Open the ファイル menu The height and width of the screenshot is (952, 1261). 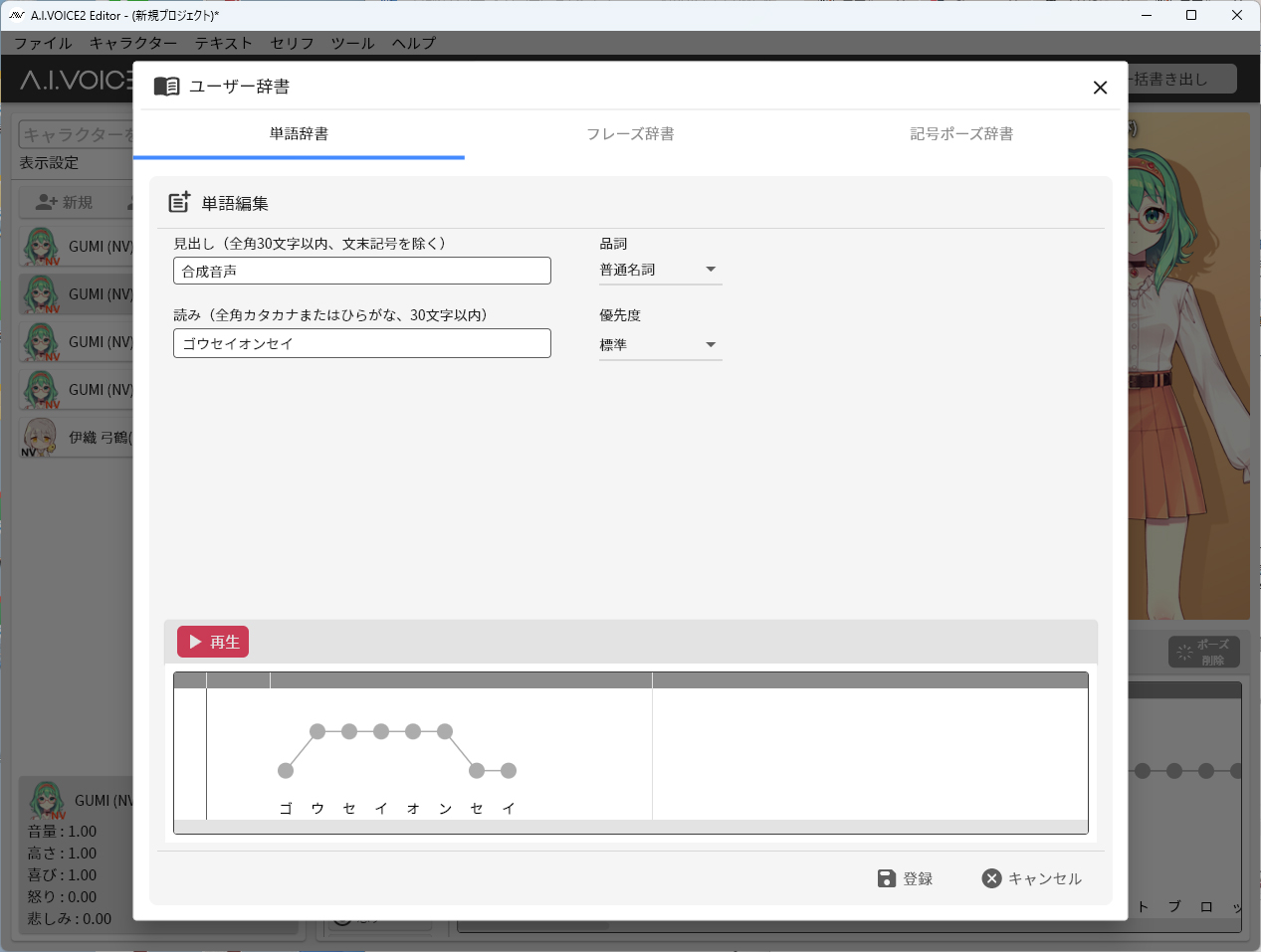coord(43,43)
